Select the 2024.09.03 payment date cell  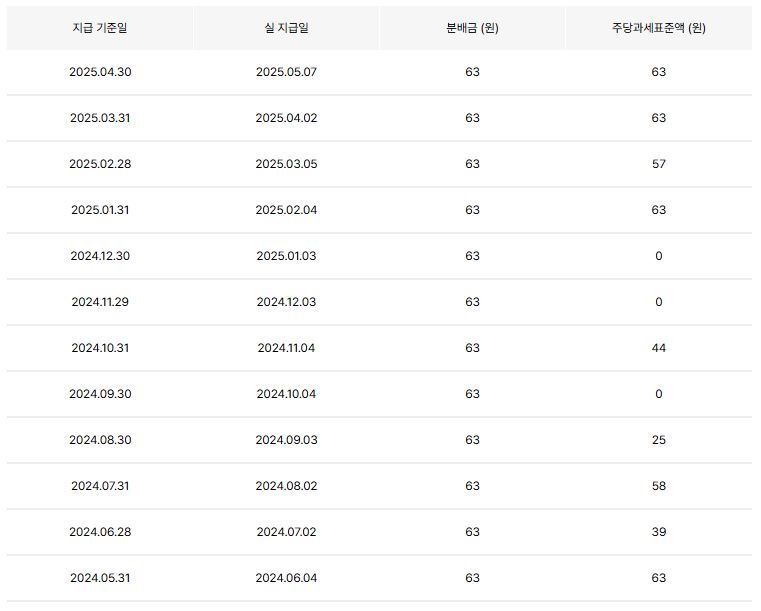coord(286,440)
